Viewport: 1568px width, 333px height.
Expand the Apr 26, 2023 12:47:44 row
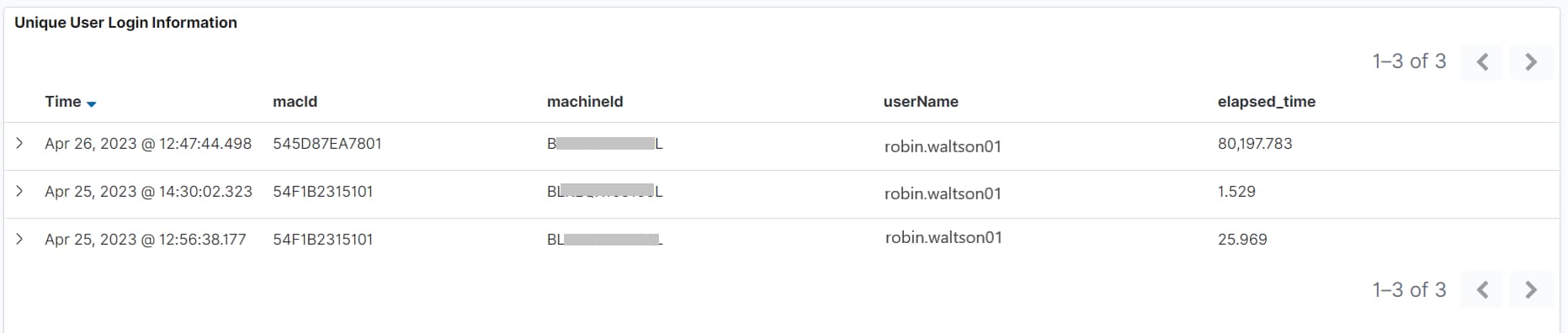click(19, 144)
